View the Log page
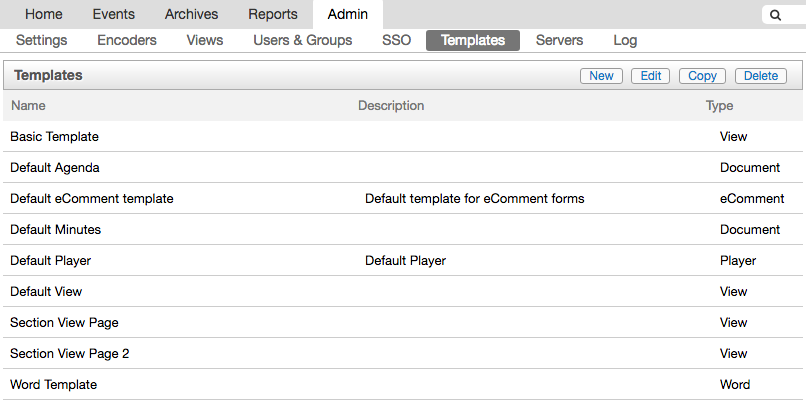The height and width of the screenshot is (412, 806). (x=625, y=40)
